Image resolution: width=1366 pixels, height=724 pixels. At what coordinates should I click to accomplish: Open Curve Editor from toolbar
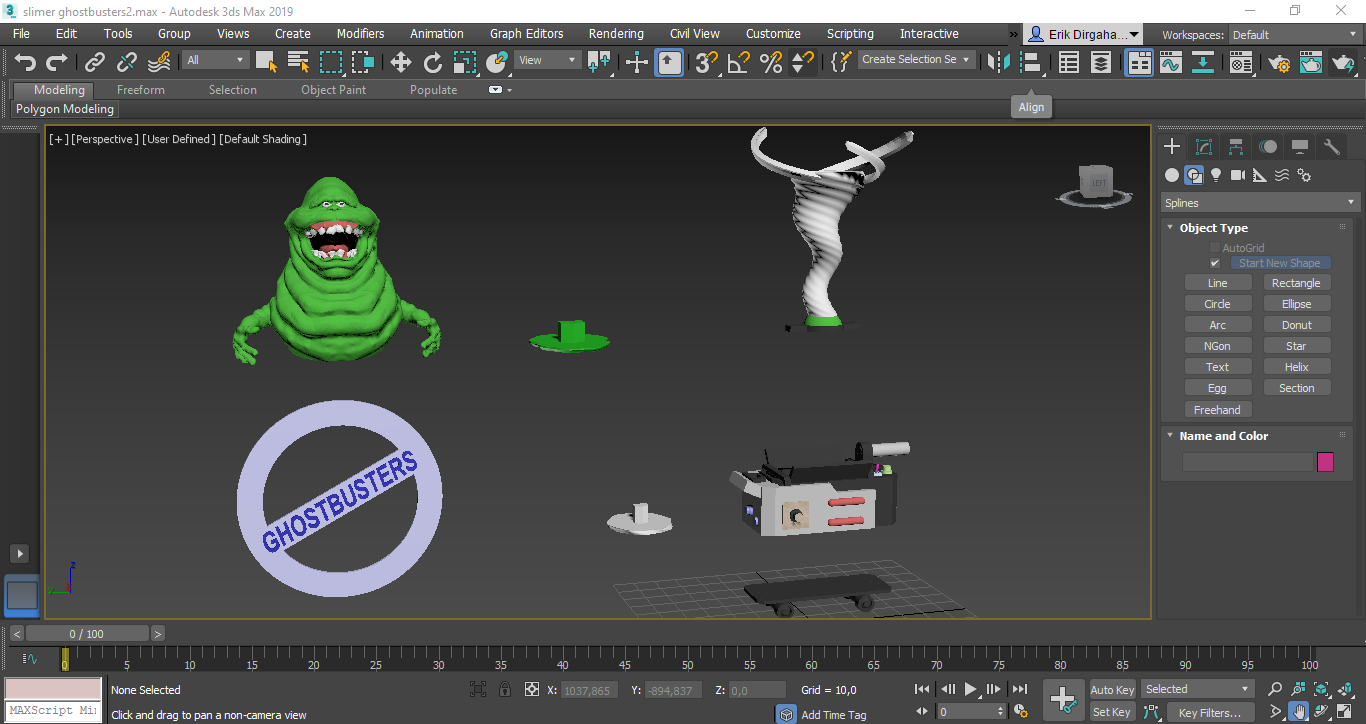pyautogui.click(x=1171, y=62)
